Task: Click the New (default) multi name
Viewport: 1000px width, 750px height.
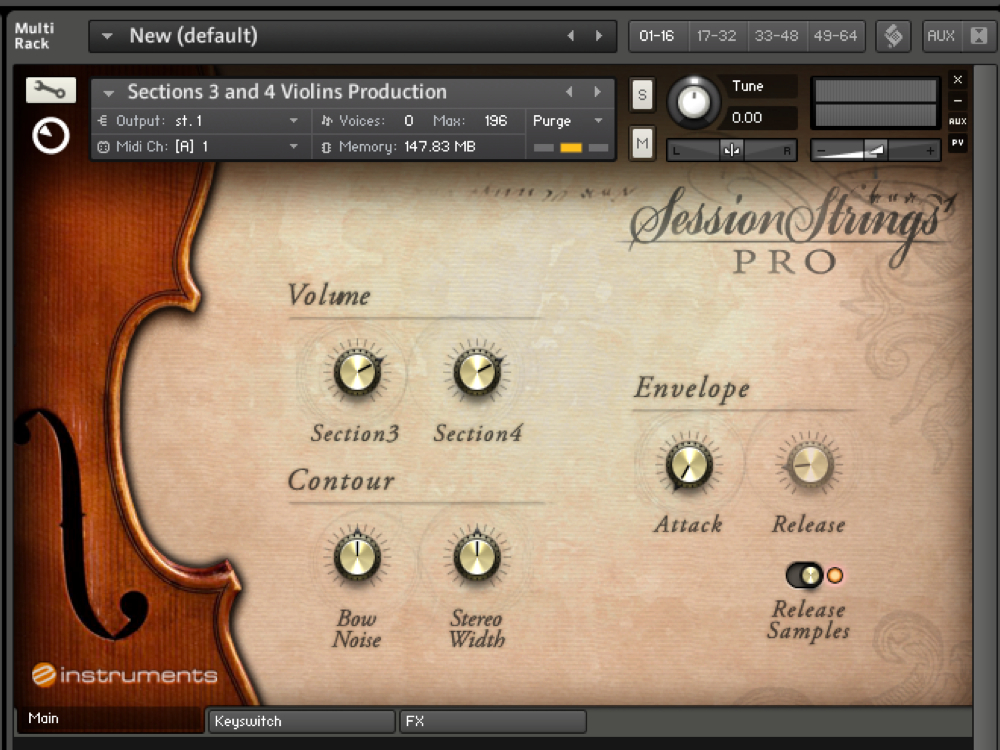Action: [194, 36]
